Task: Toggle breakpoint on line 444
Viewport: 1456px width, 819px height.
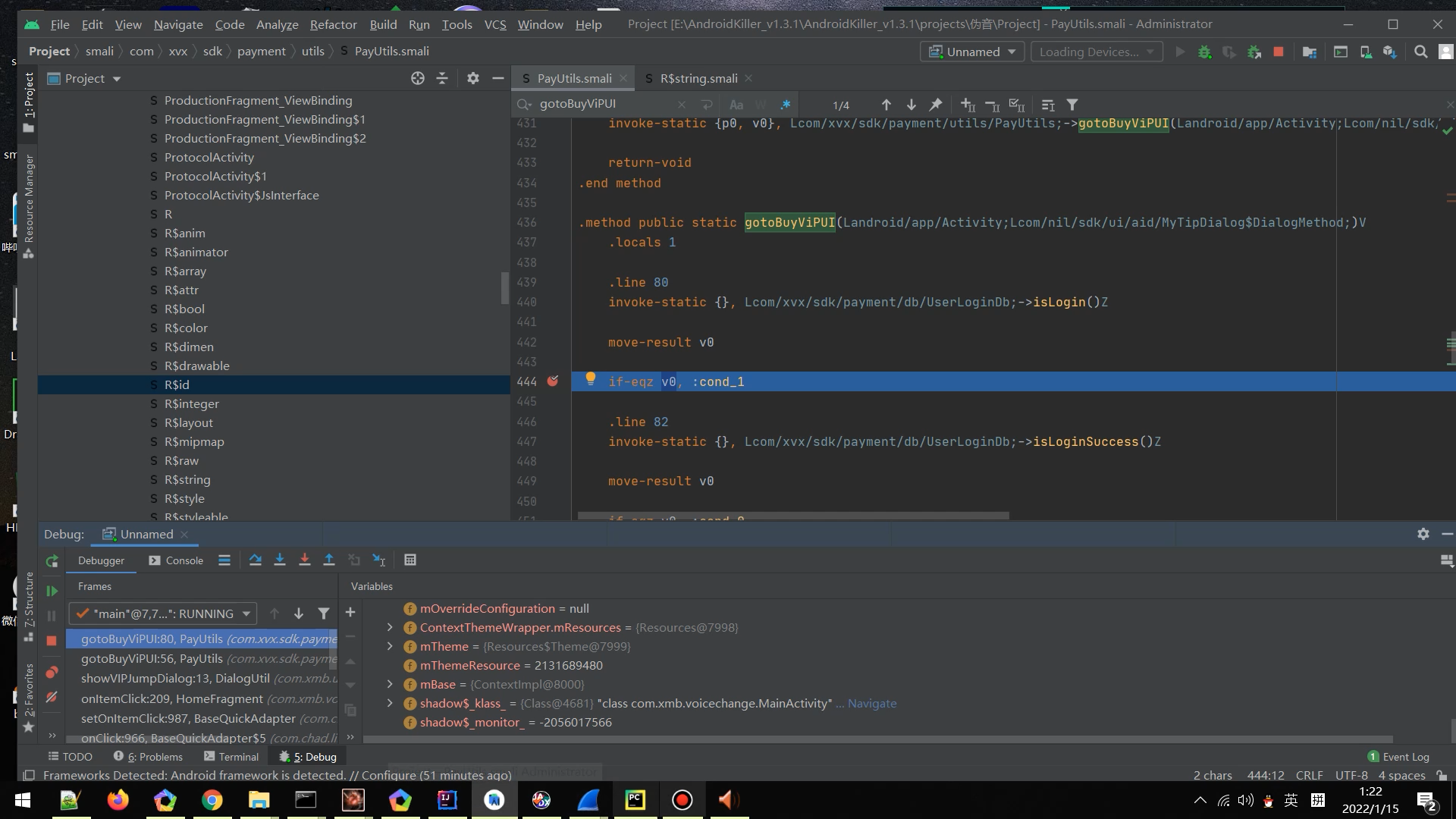Action: click(x=553, y=381)
